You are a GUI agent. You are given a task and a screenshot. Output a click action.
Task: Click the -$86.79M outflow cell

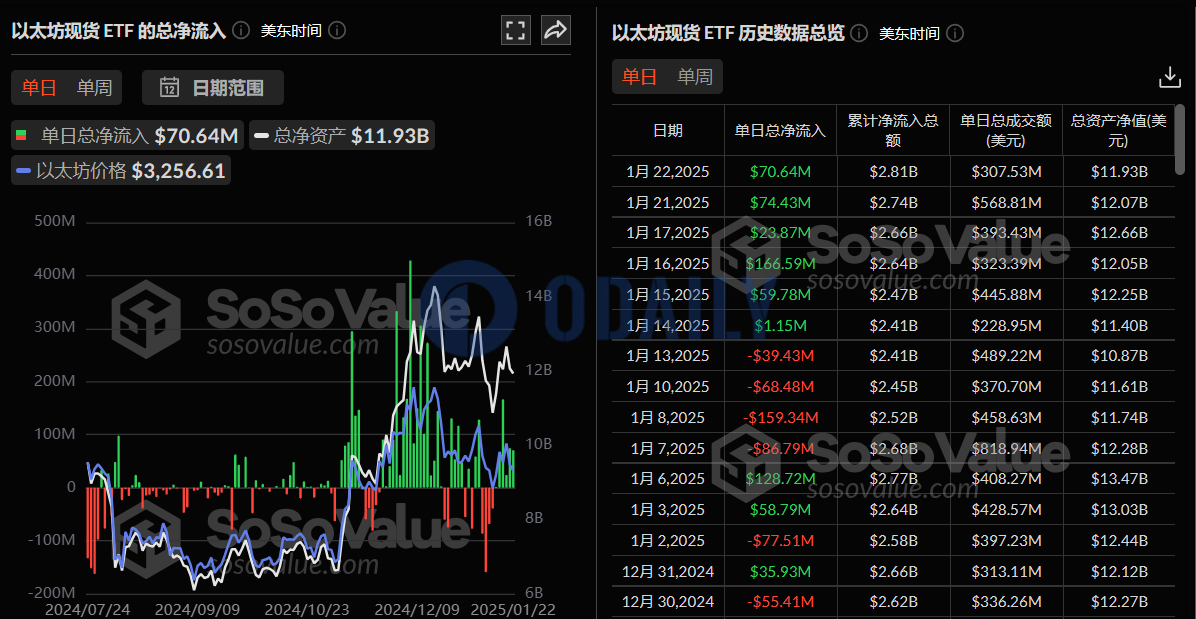pos(780,448)
